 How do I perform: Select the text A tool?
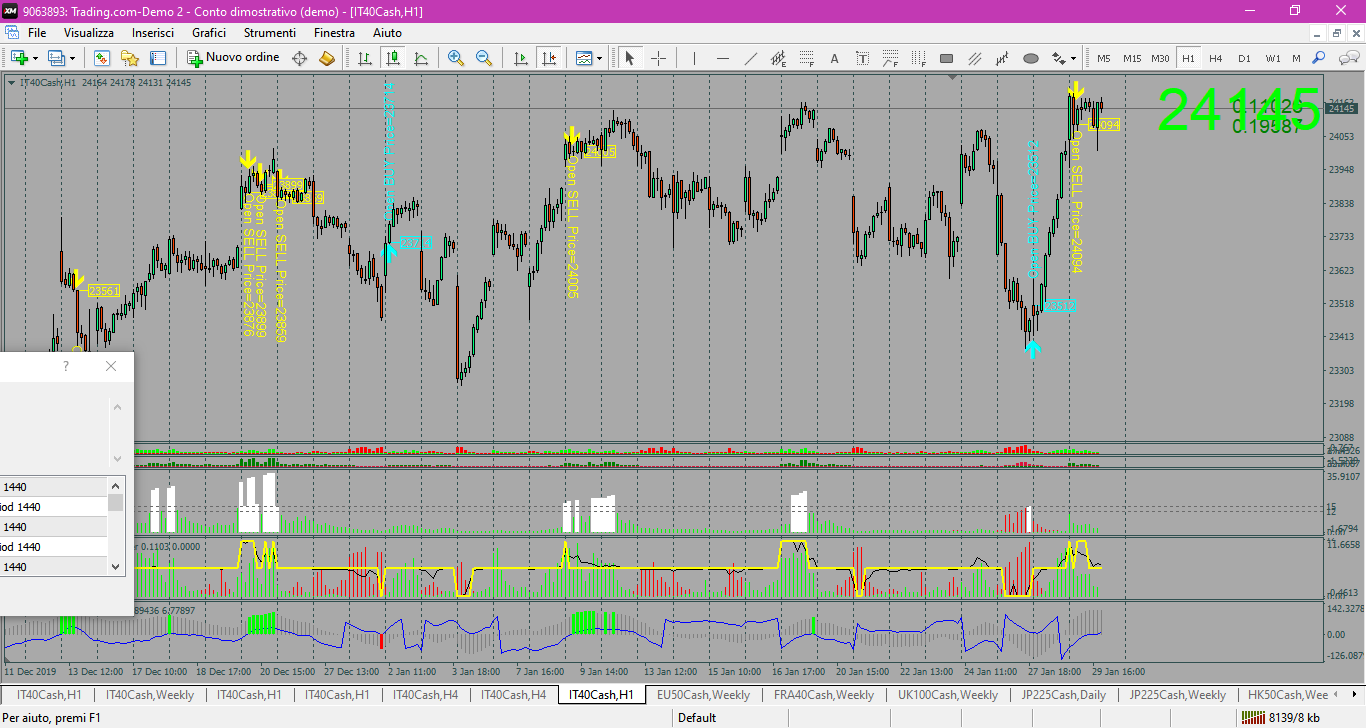[834, 58]
